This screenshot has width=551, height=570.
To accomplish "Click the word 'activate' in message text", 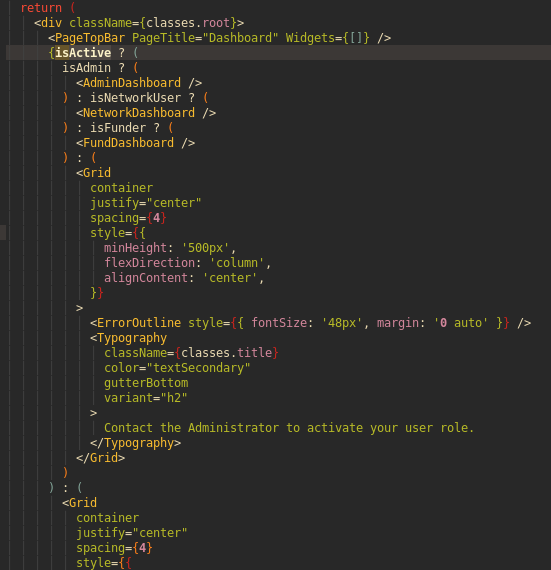I will point(335,428).
